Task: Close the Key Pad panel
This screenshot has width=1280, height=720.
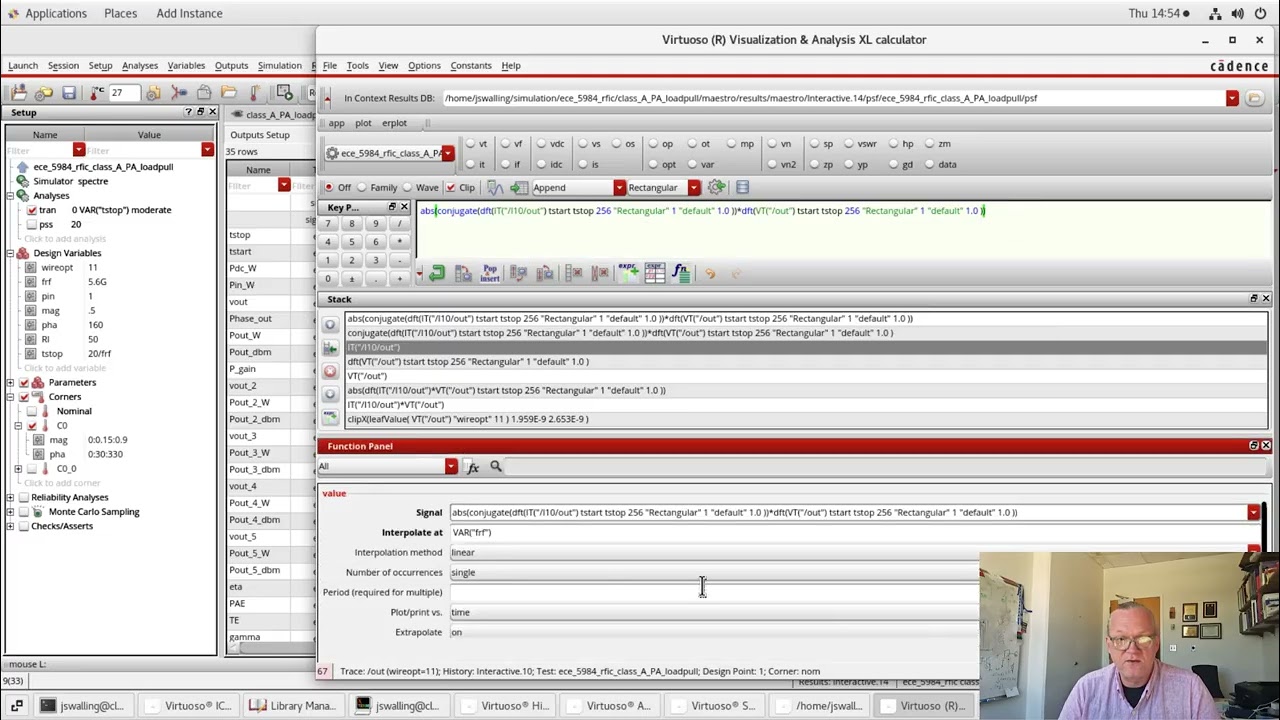Action: (404, 207)
